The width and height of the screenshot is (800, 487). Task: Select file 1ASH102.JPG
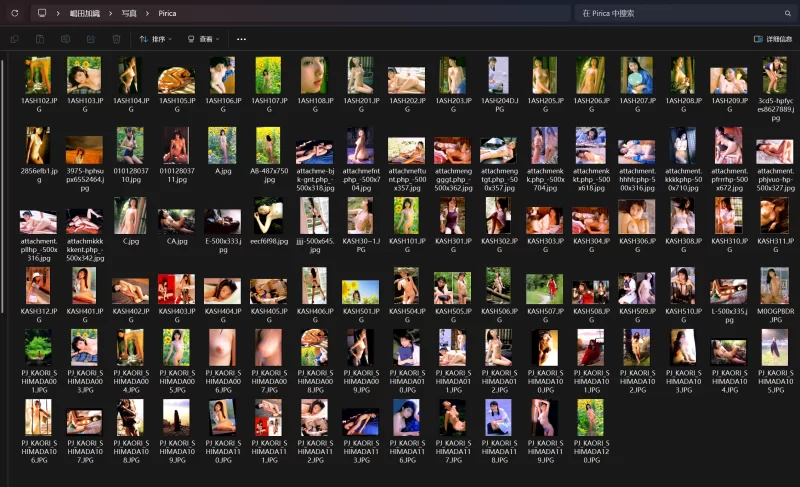[39, 85]
